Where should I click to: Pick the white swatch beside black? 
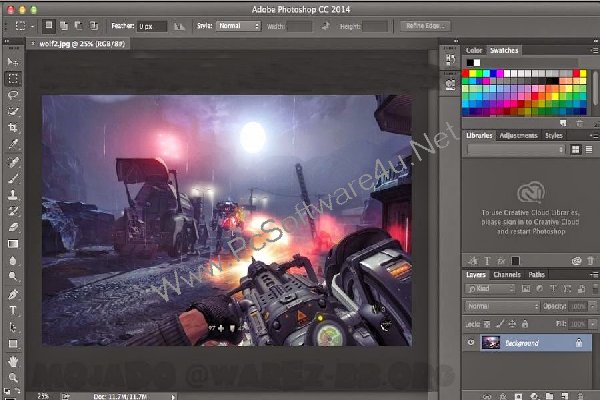(477, 62)
